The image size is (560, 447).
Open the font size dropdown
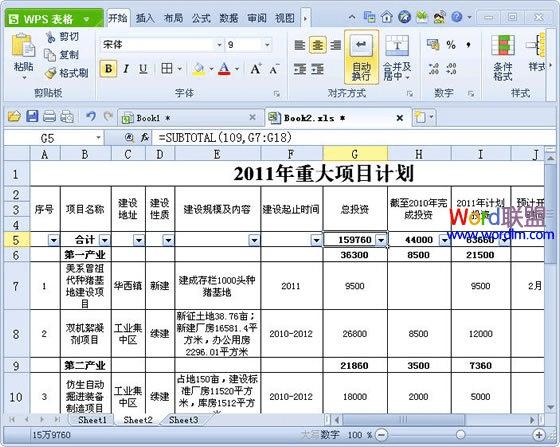click(x=267, y=45)
